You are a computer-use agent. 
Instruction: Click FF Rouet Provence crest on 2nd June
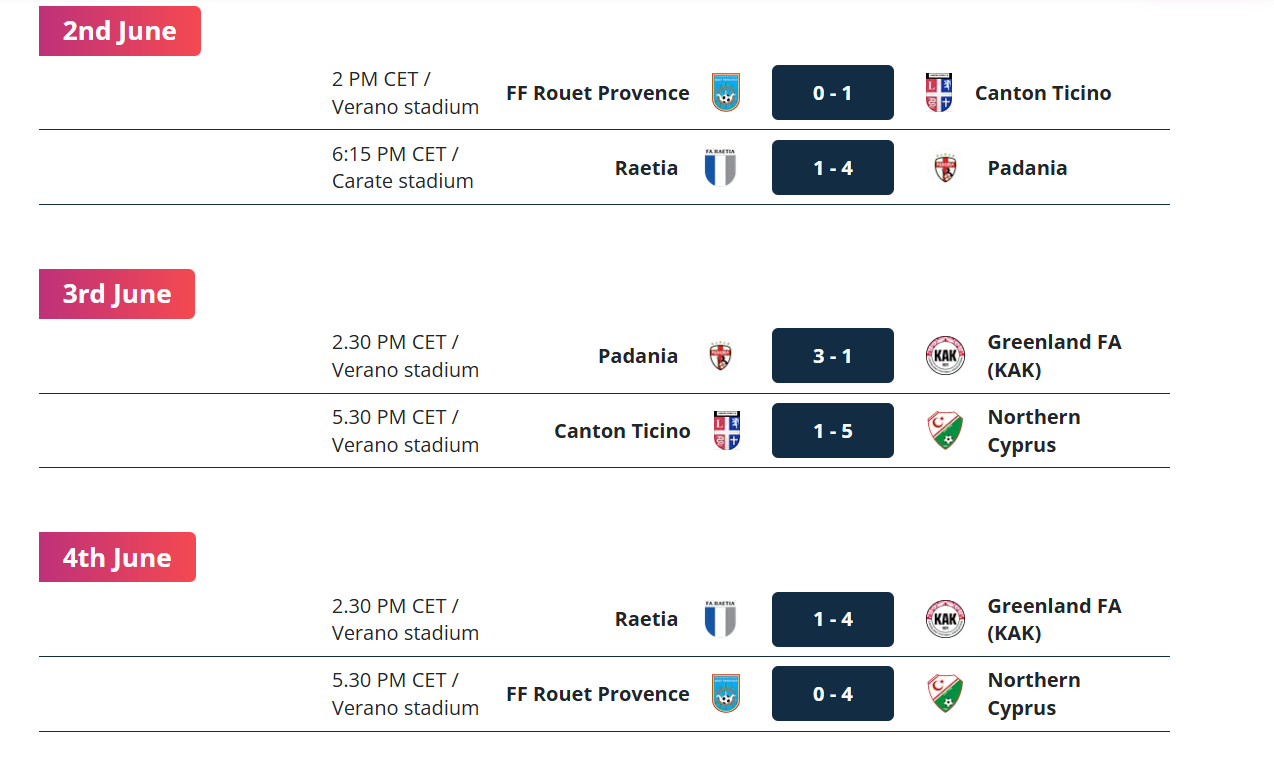tap(726, 92)
